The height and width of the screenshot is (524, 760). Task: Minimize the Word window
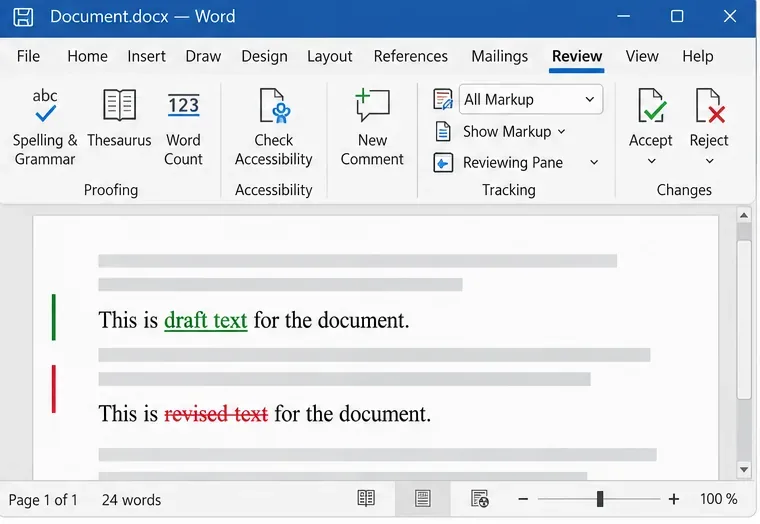click(x=624, y=16)
